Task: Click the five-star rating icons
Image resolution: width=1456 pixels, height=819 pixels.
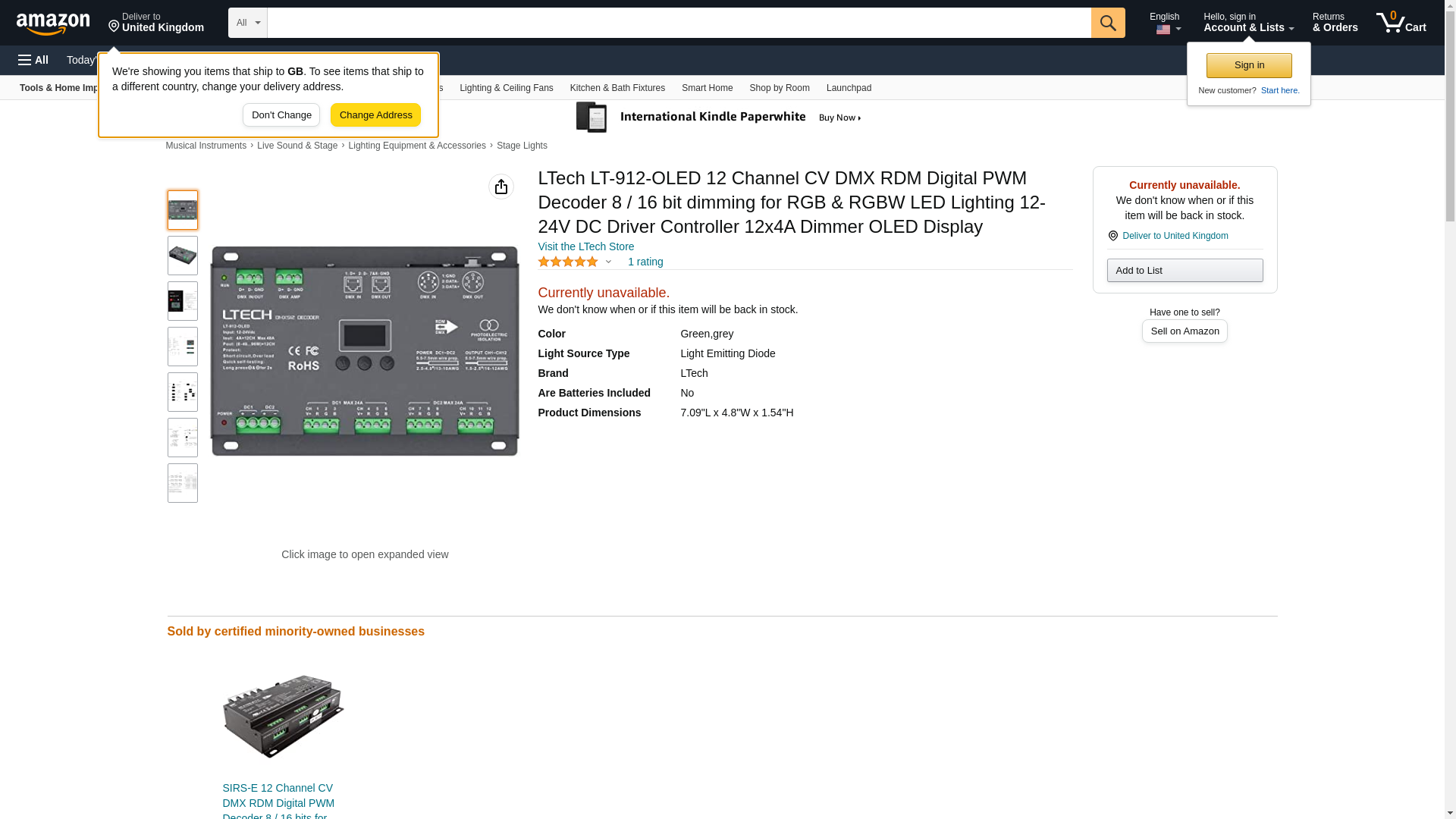Action: tap(568, 262)
